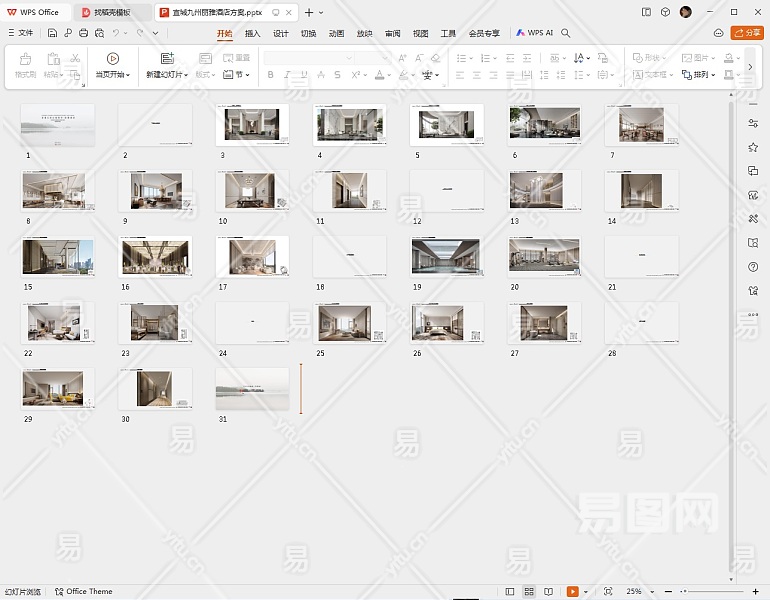This screenshot has height=600, width=770.
Task: Click the star favorites icon in sidebar
Action: click(753, 147)
